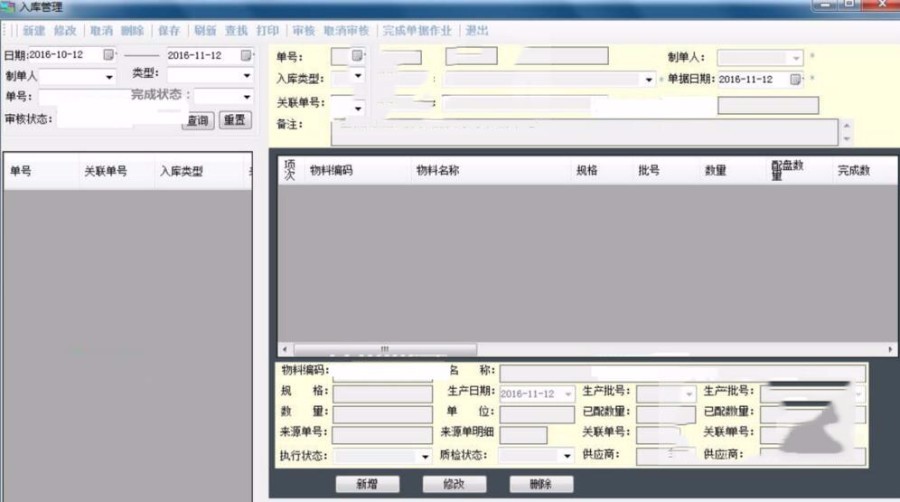Screen dimensions: 900x502
Task: Open the end date 2016-11-12 calendar icon
Action: pyautogui.click(x=246, y=55)
